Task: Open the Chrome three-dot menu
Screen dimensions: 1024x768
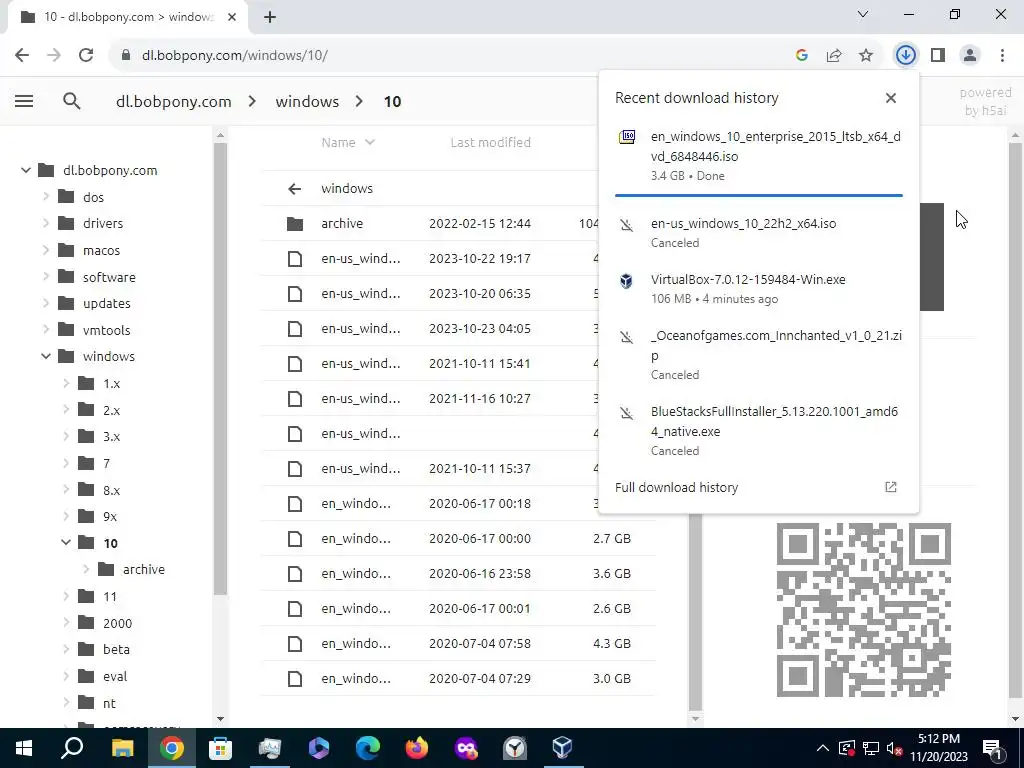Action: point(1002,56)
